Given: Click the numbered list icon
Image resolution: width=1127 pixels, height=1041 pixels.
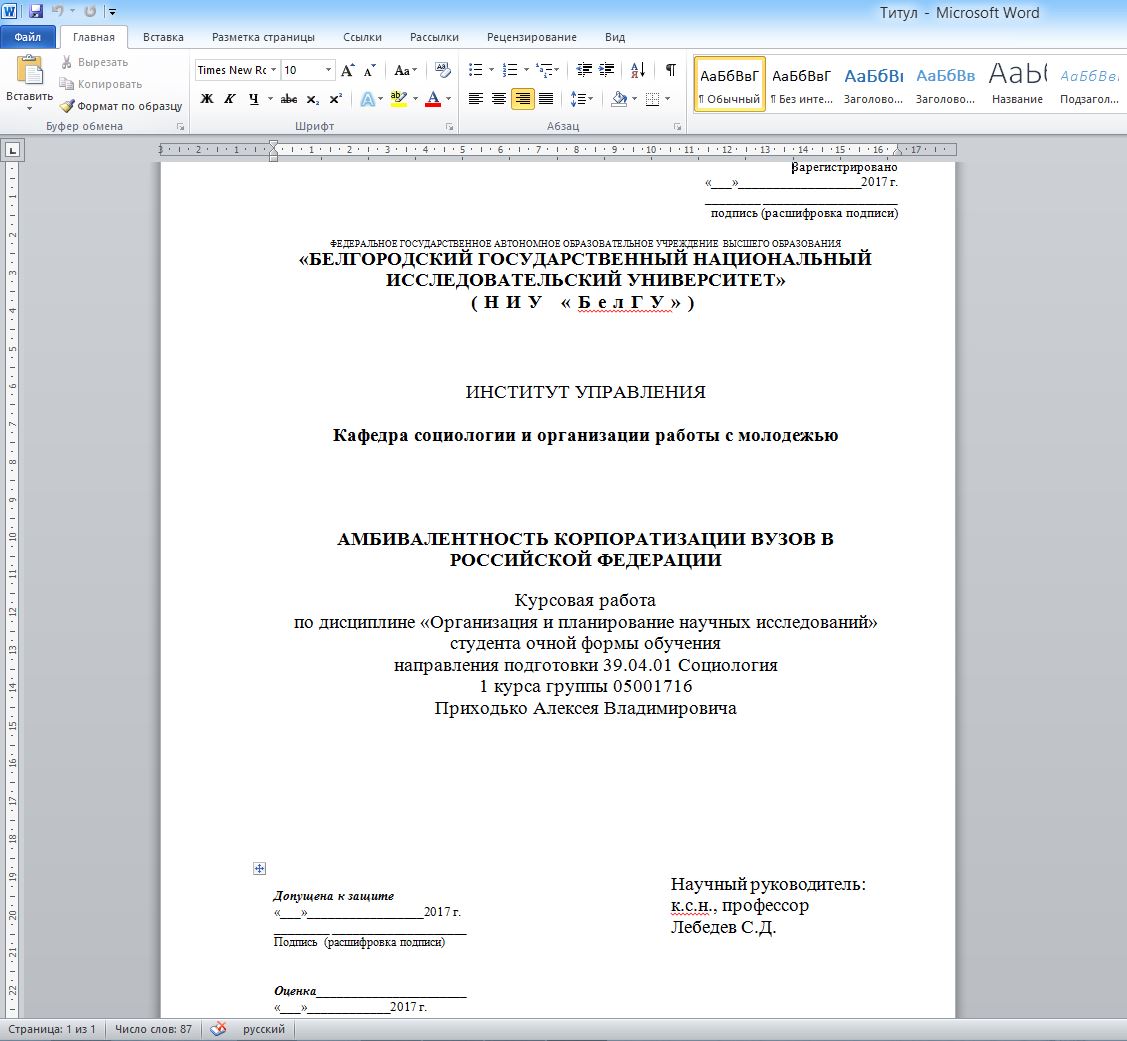Looking at the screenshot, I should pos(510,70).
